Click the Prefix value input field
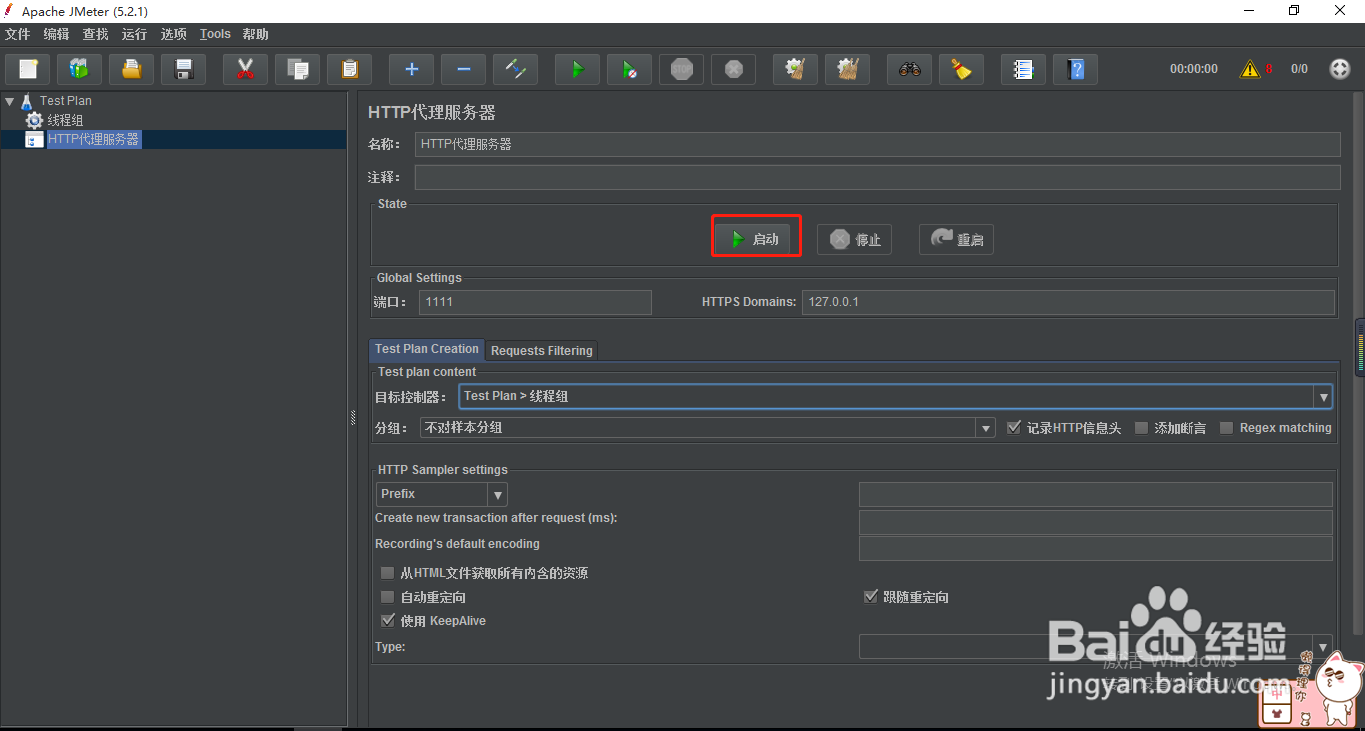 pos(1096,494)
